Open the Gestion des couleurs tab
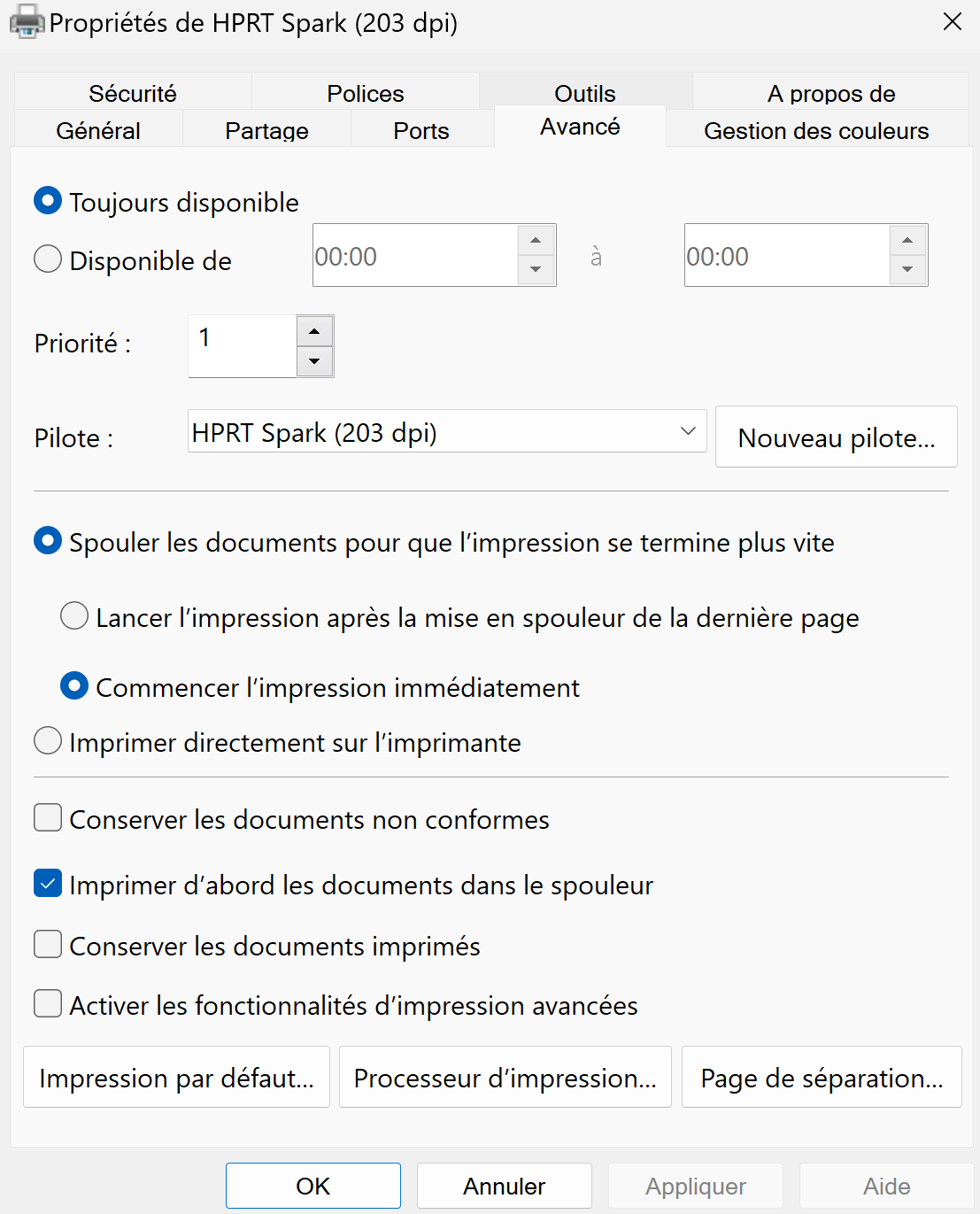This screenshot has height=1214, width=980. tap(816, 130)
